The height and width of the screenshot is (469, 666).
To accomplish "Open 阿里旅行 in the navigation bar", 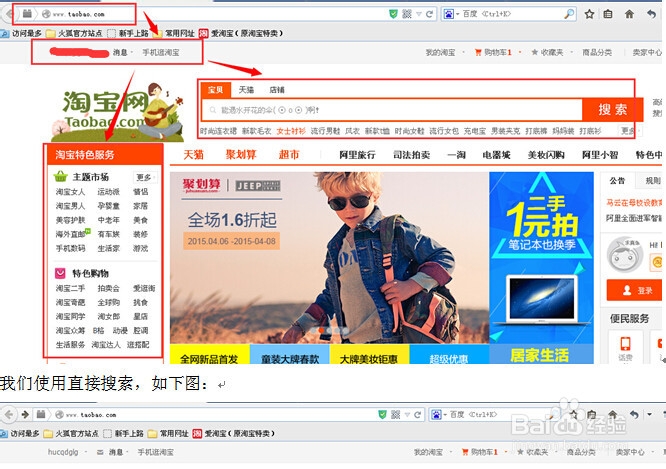I will (357, 155).
